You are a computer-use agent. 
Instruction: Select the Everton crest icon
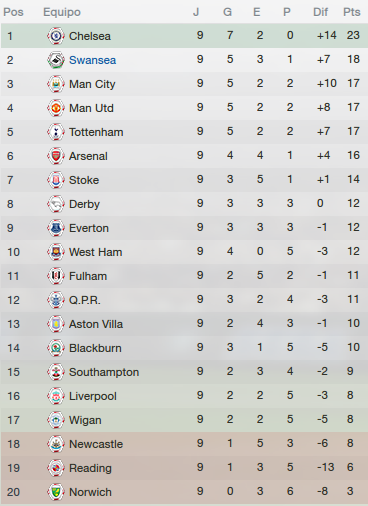pos(56,228)
